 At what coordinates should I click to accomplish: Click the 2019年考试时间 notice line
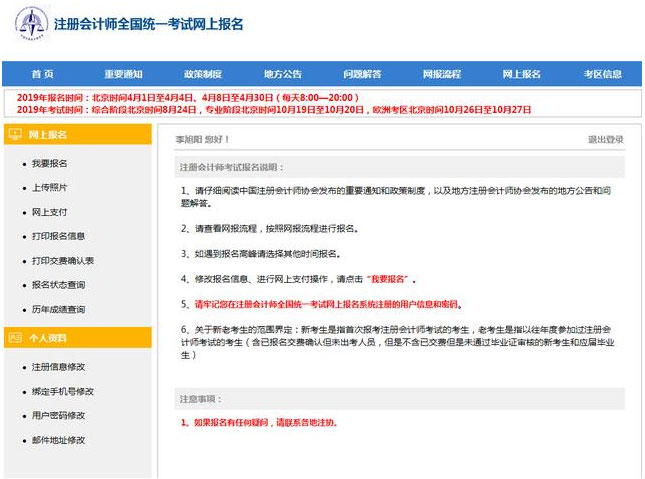click(274, 109)
